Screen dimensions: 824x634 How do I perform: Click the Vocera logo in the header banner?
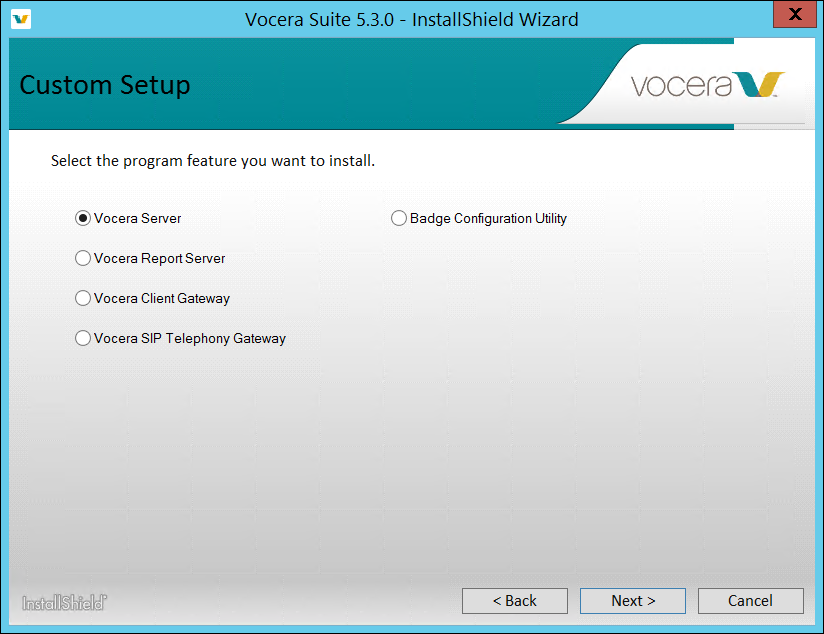click(x=707, y=85)
